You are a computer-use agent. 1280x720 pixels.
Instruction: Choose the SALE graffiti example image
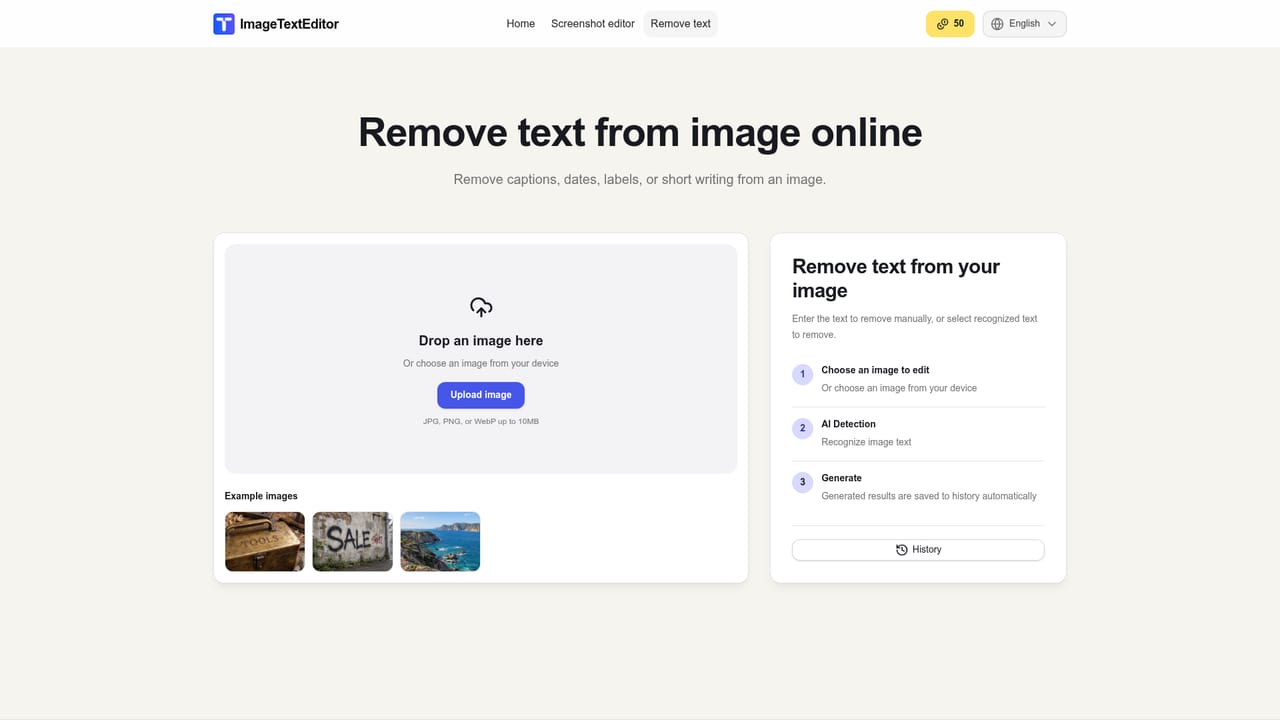coord(353,542)
